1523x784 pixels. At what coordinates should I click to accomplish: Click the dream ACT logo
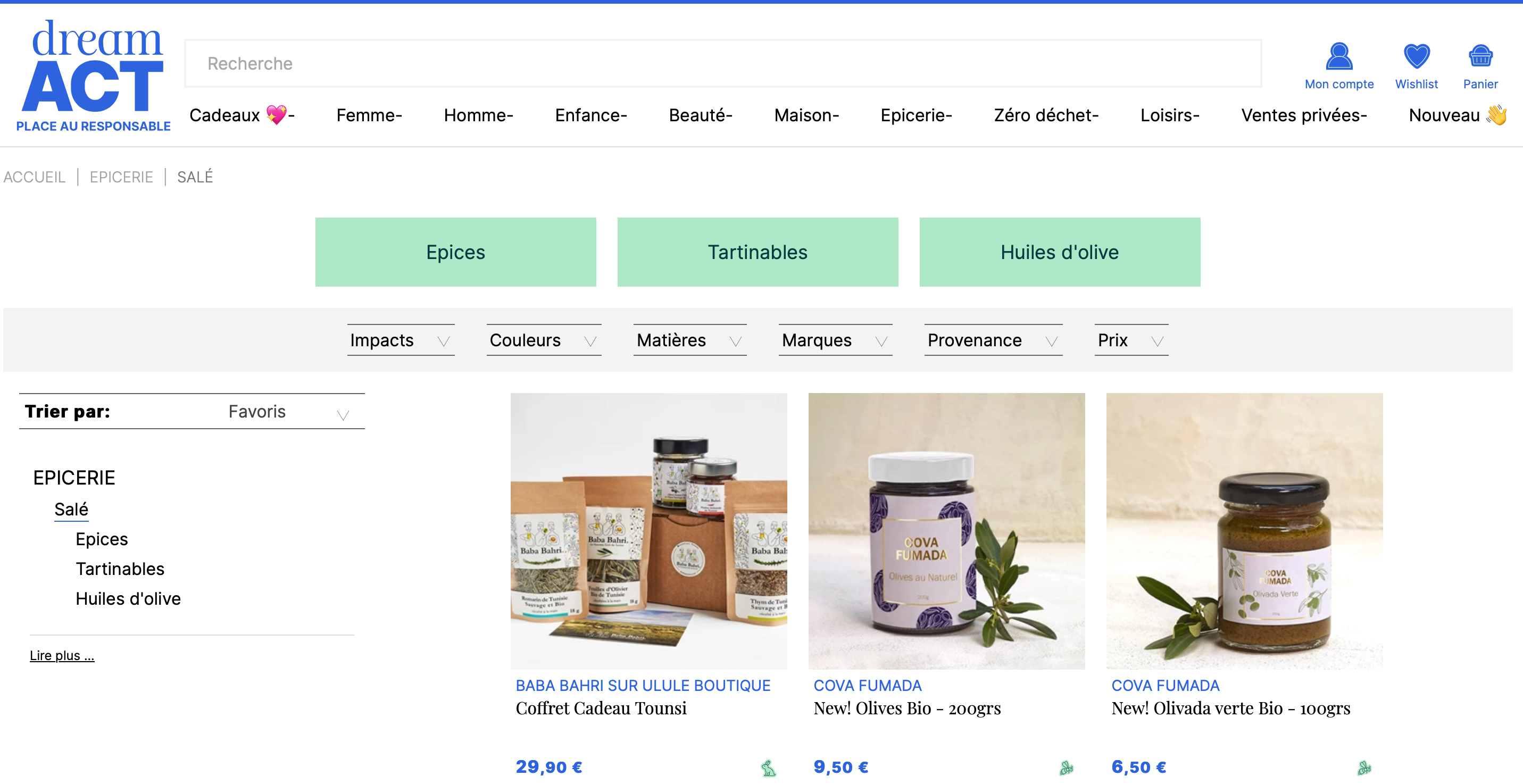(x=94, y=75)
